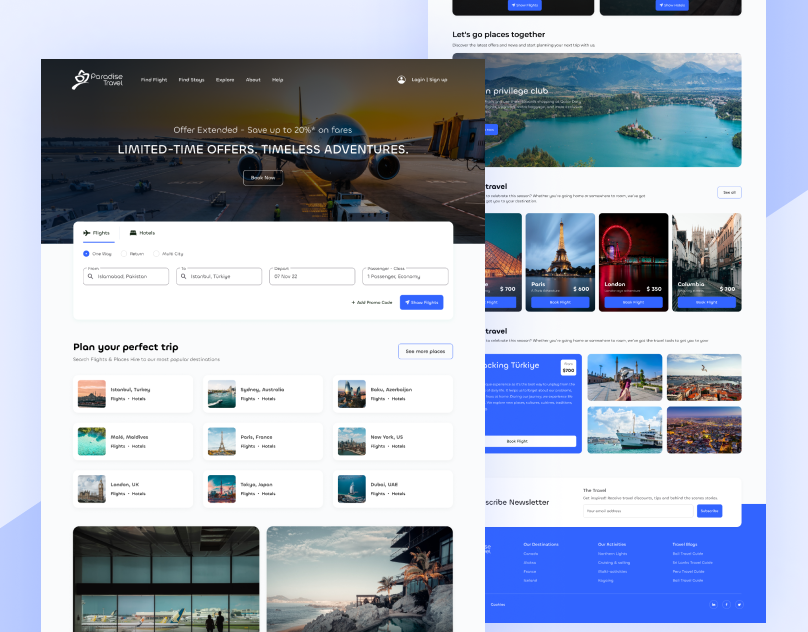808x632 pixels.
Task: Click Book Flight on the London card
Action: coord(633,303)
